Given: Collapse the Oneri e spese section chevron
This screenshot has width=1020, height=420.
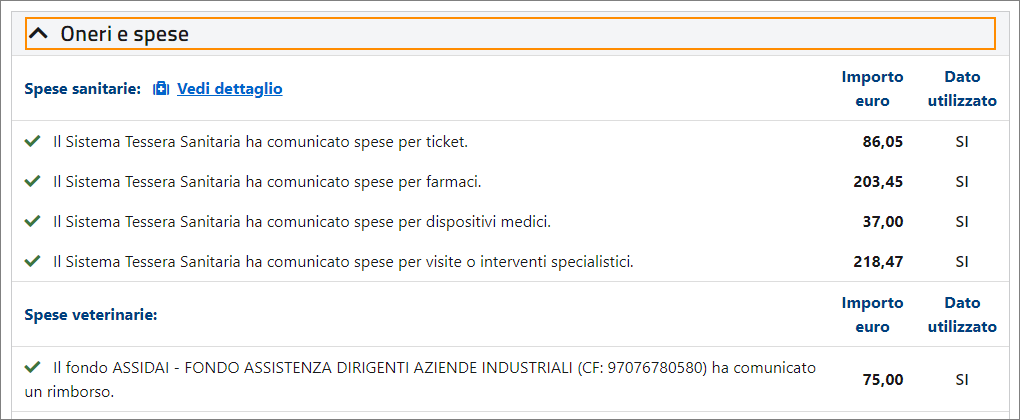Looking at the screenshot, I should coord(39,33).
